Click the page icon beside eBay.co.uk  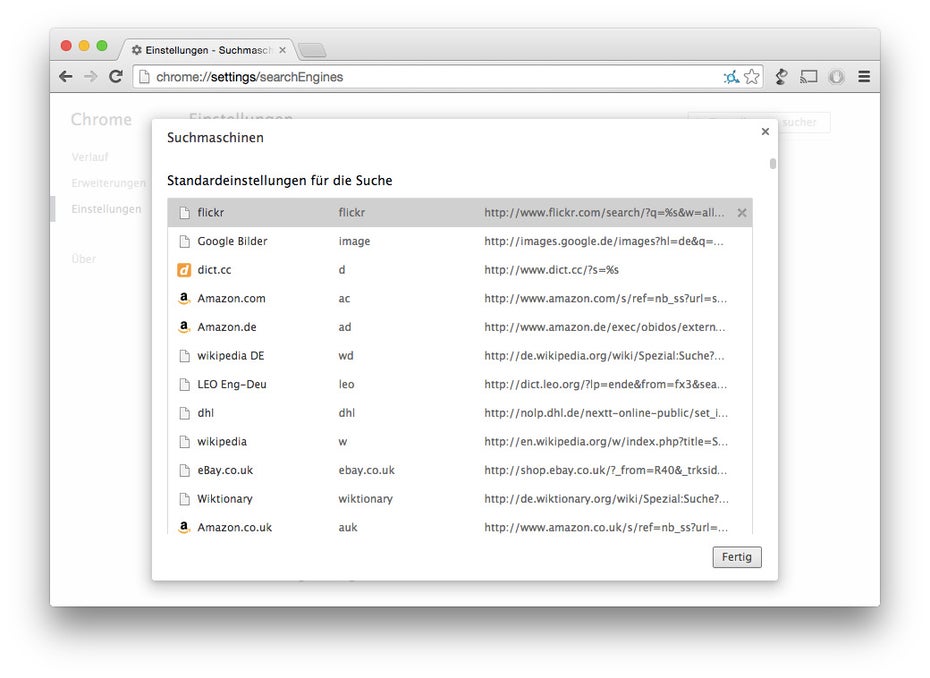click(x=184, y=470)
